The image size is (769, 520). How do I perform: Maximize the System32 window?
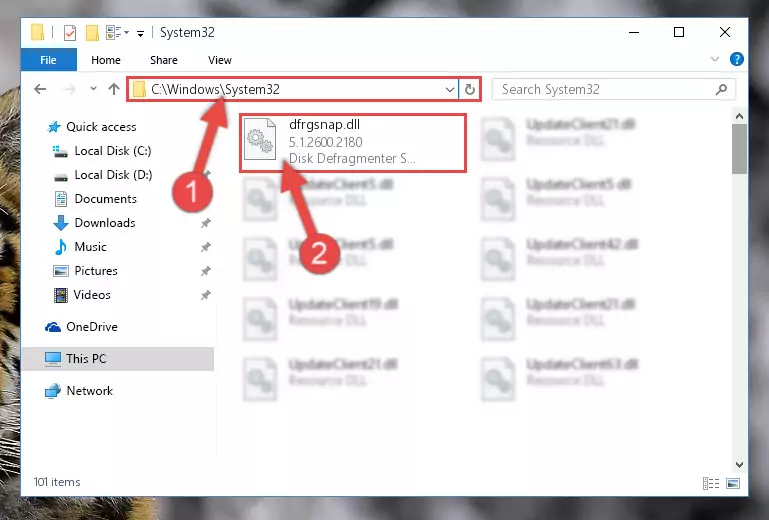coord(679,32)
